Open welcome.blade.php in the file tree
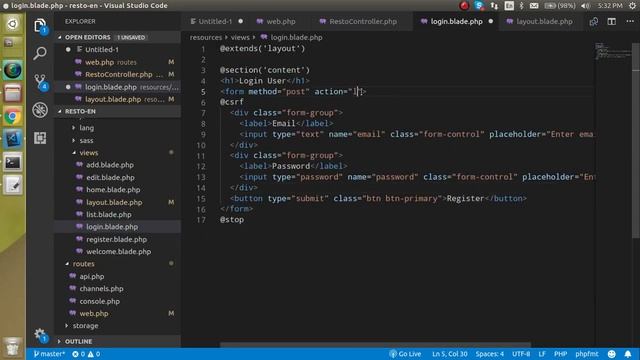640x360 pixels. (118, 251)
